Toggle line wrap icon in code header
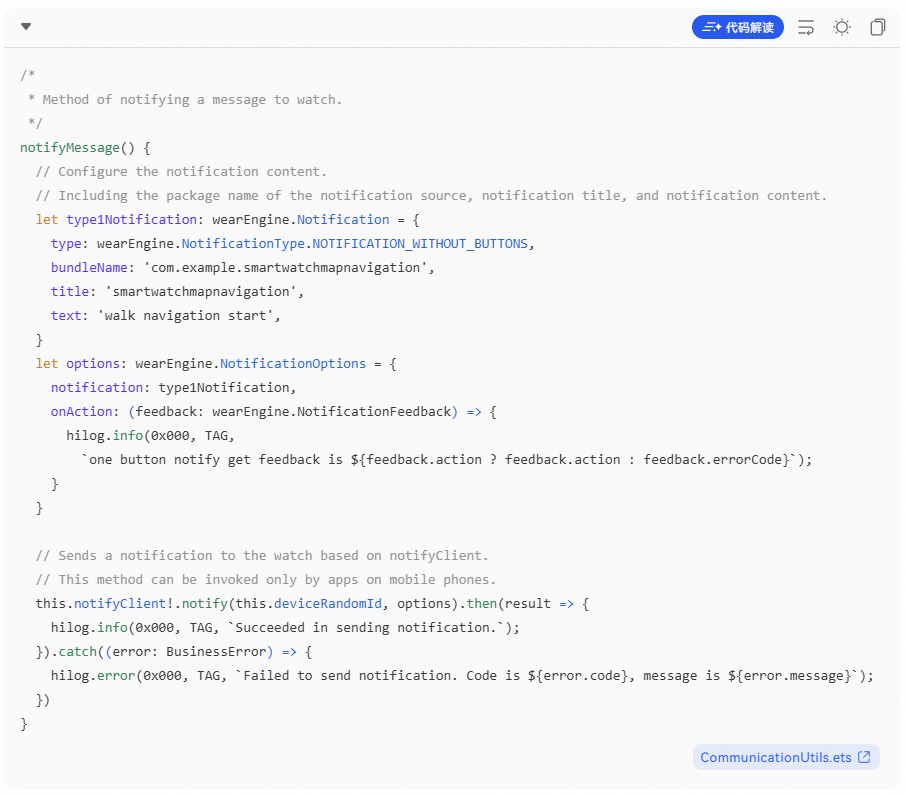This screenshot has width=906, height=794. (x=806, y=27)
